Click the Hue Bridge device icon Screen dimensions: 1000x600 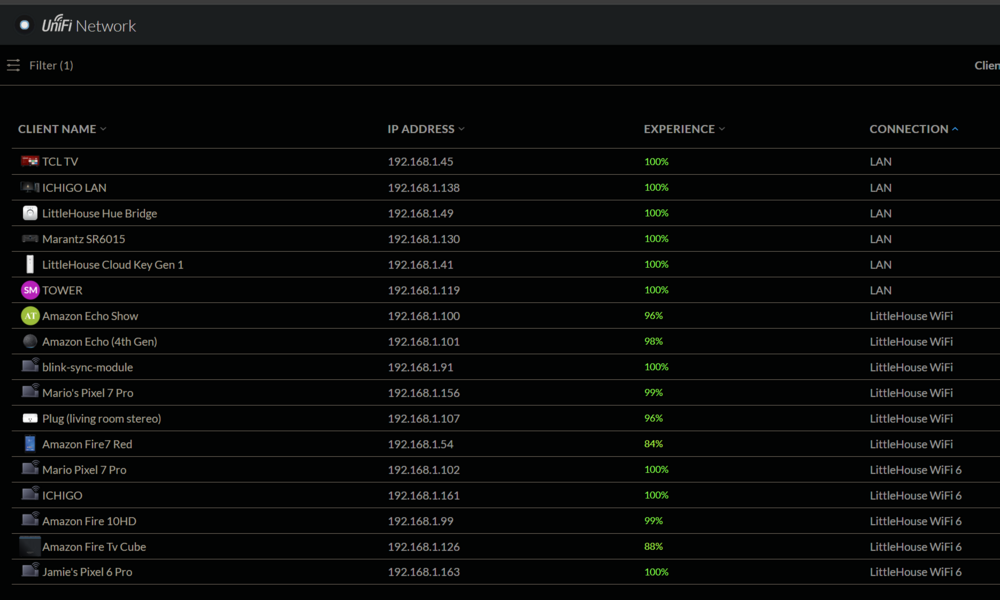point(30,213)
